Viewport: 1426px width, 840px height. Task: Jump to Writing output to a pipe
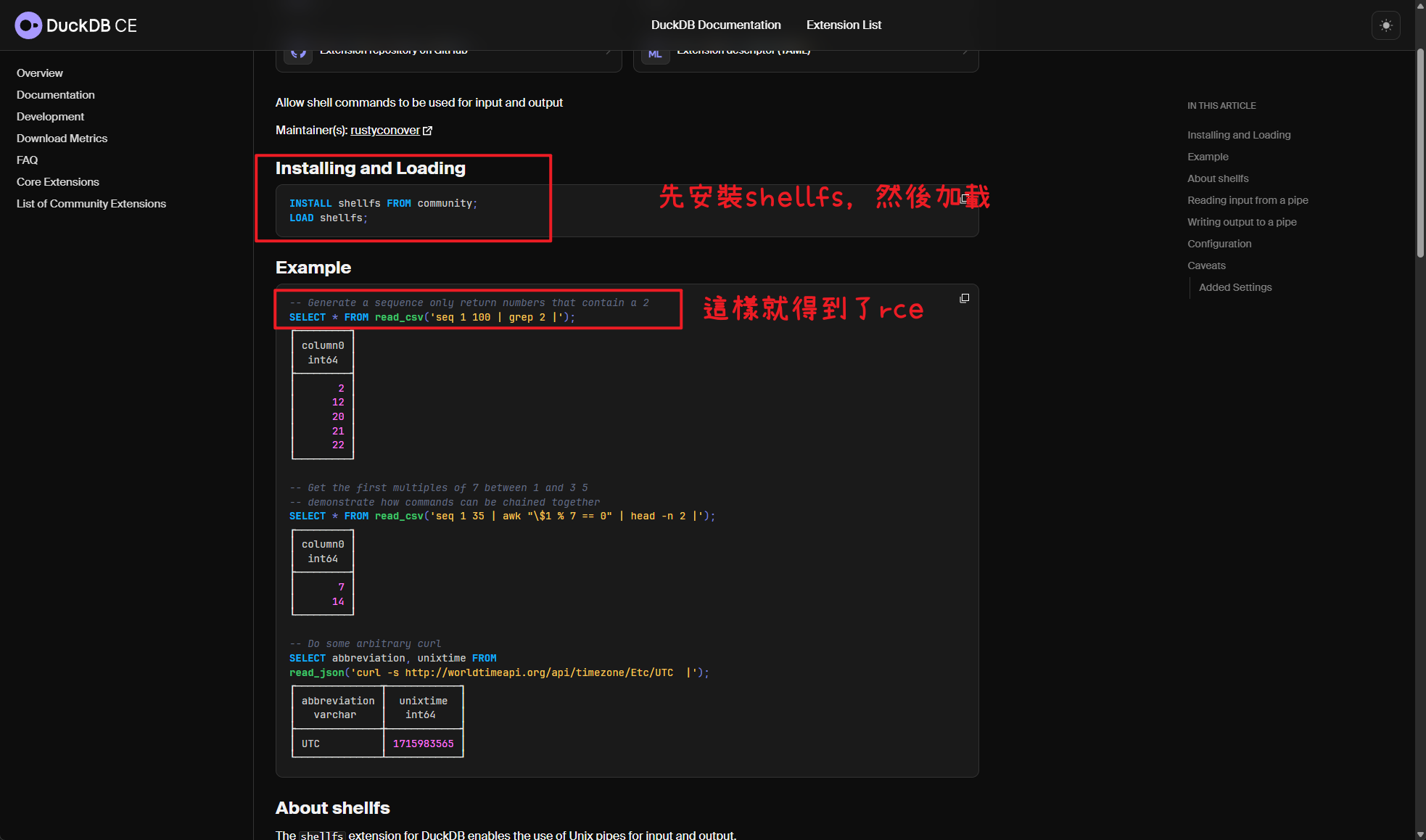point(1242,222)
